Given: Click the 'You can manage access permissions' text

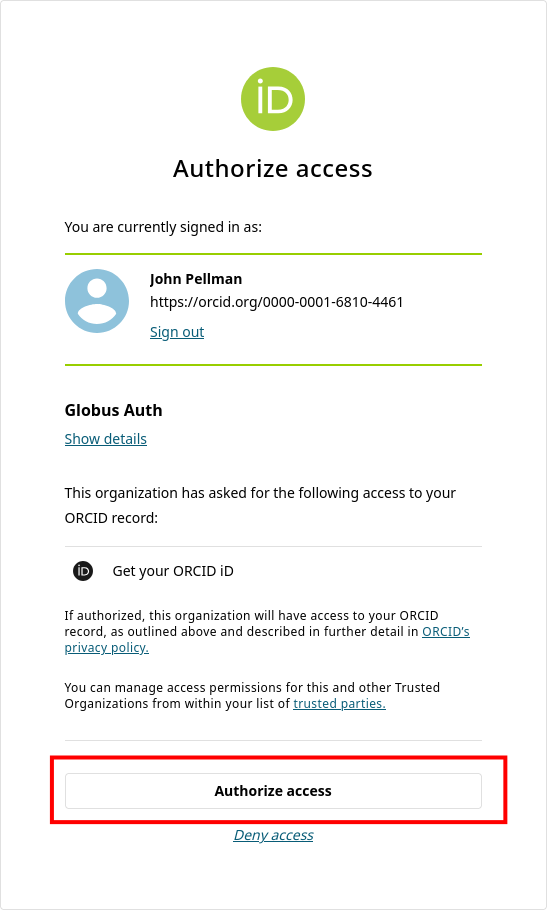Looking at the screenshot, I should pyautogui.click(x=252, y=695).
